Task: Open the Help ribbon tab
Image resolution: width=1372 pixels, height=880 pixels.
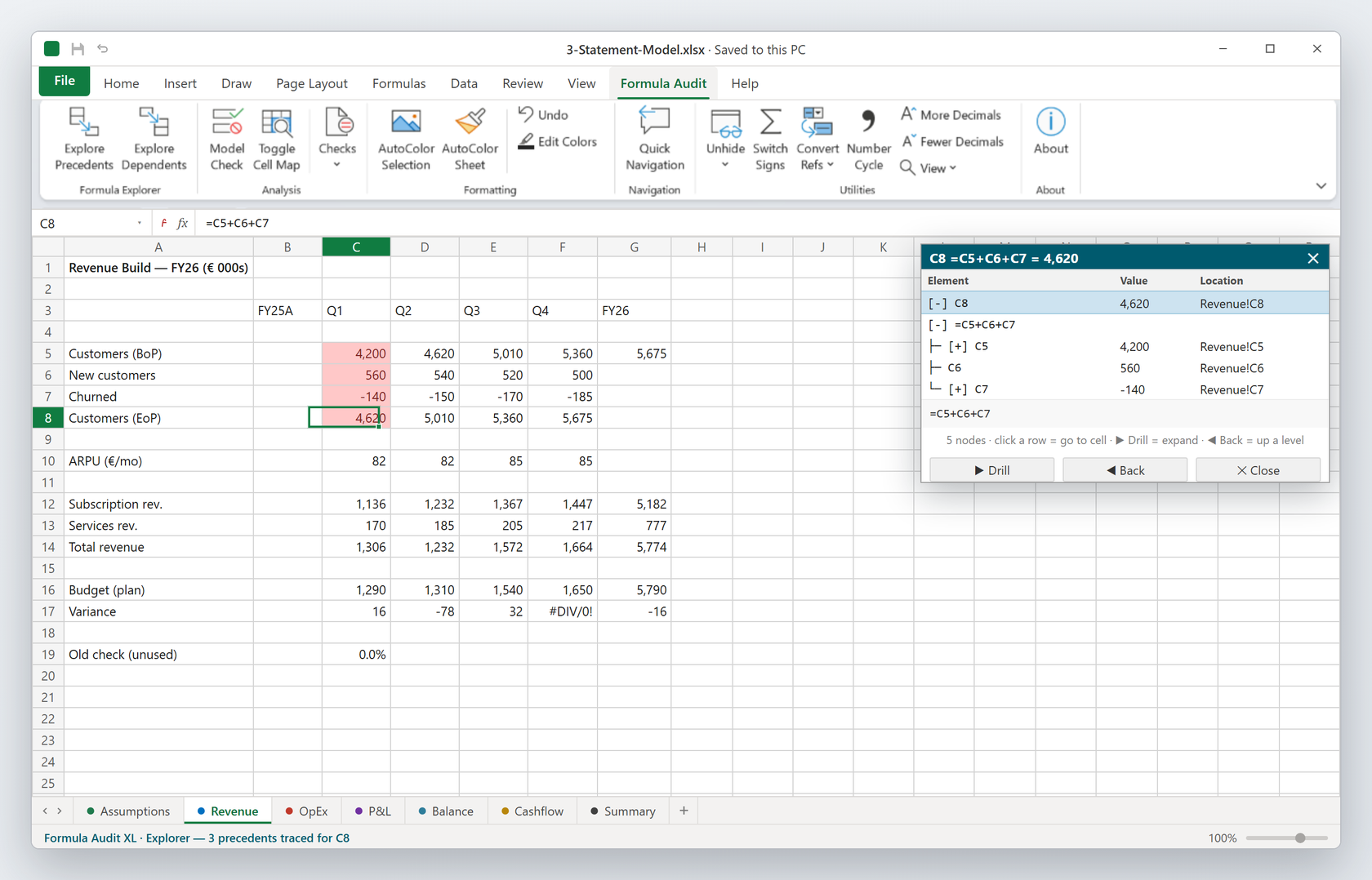Action: (744, 83)
